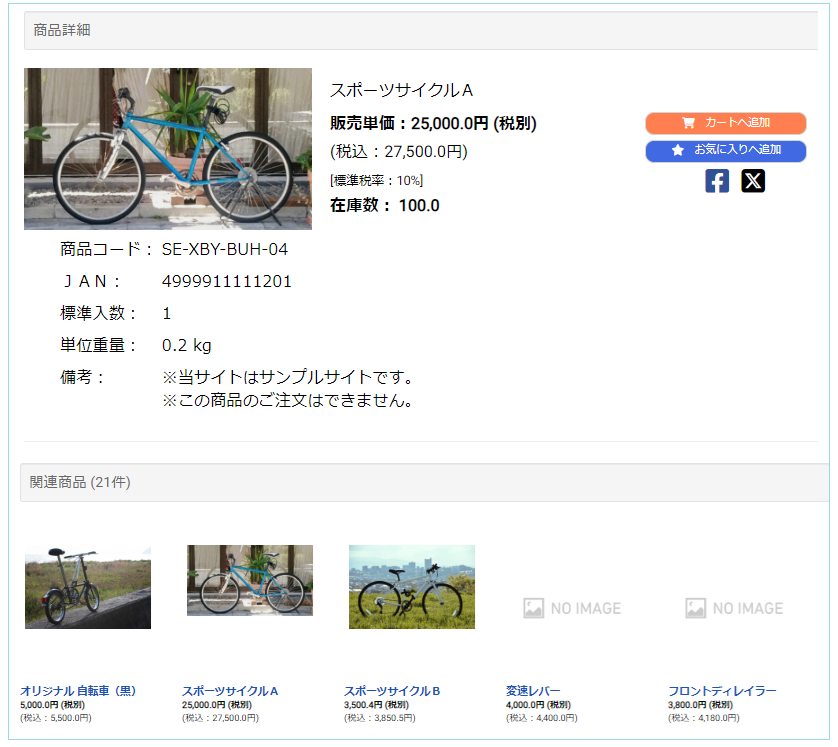Click the NO IMAGE placeholder above 変速レバー

[572, 608]
